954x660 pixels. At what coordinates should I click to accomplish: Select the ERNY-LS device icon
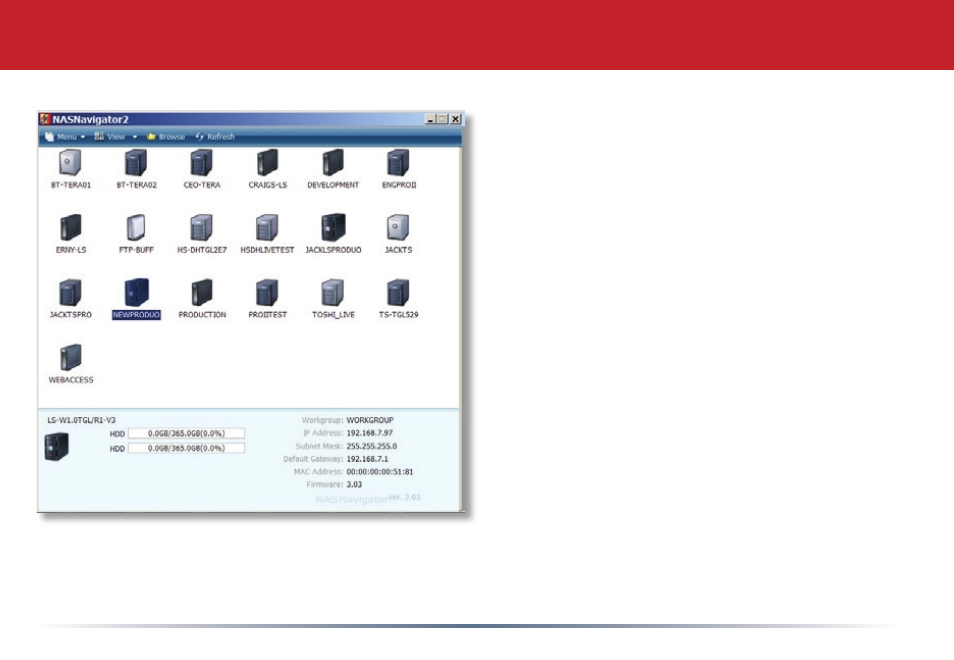tap(71, 228)
